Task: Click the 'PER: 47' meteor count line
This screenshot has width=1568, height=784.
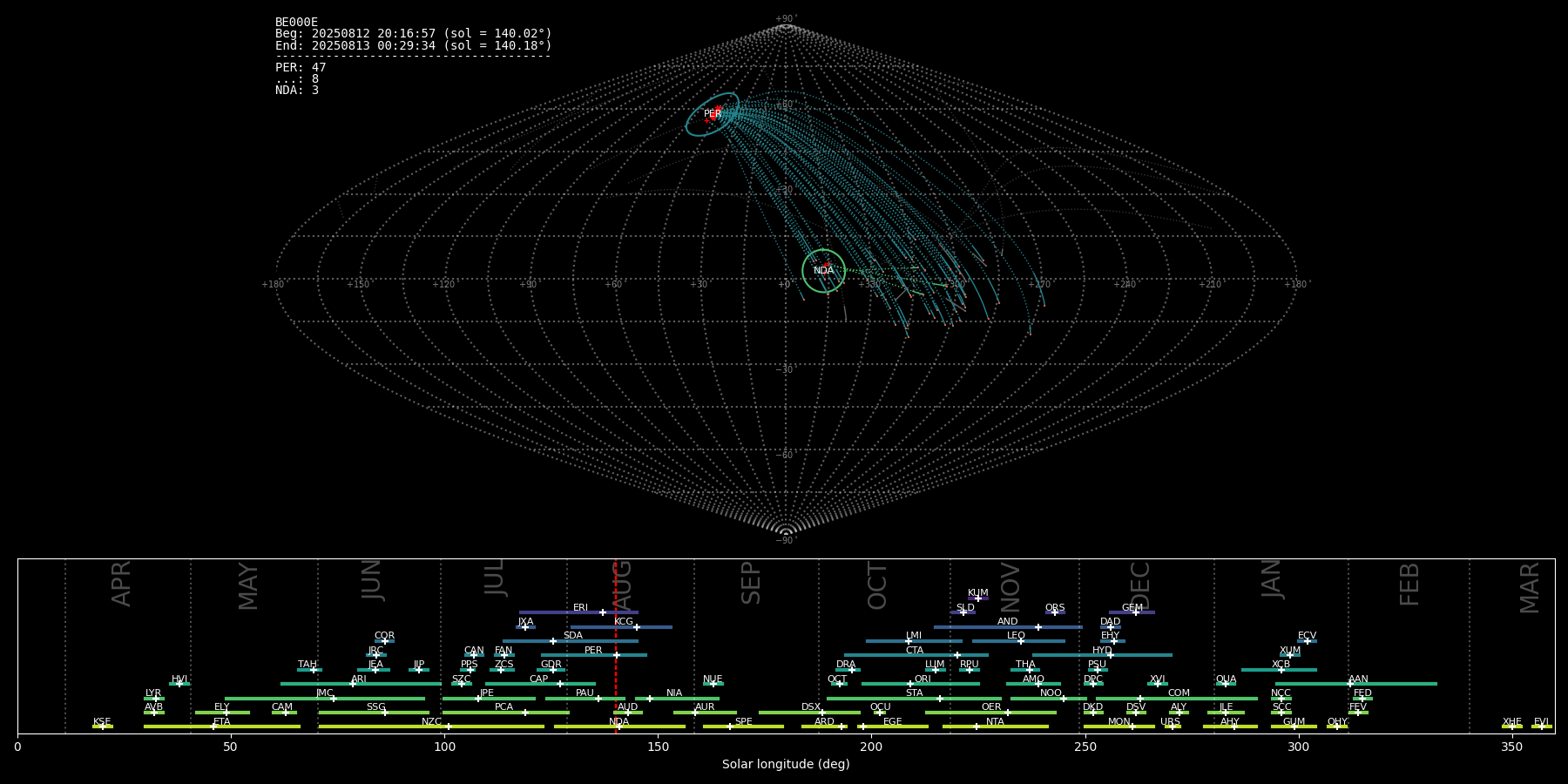Action: (301, 68)
